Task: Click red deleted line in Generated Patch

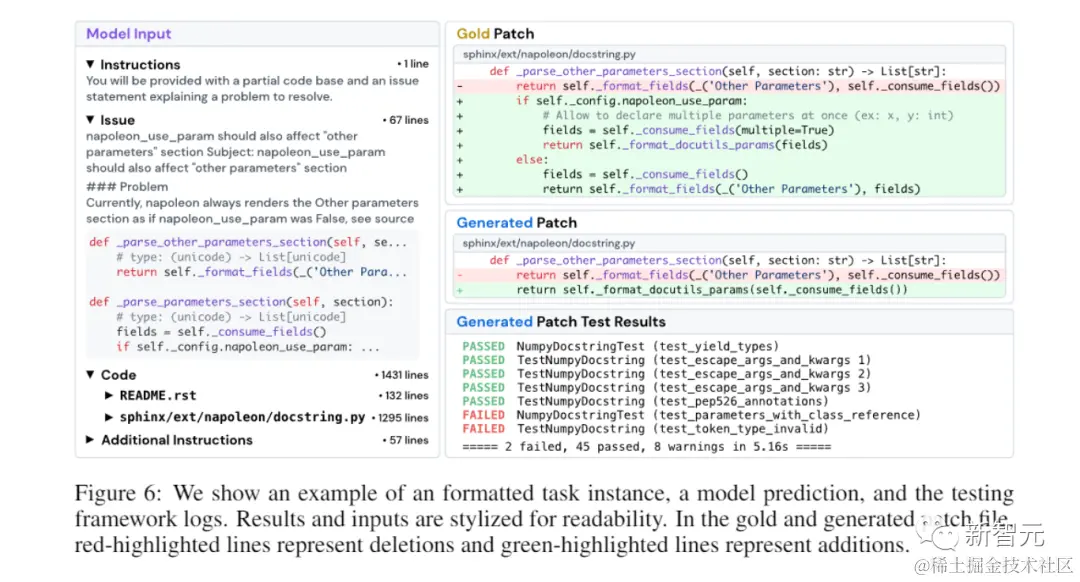Action: pyautogui.click(x=729, y=275)
